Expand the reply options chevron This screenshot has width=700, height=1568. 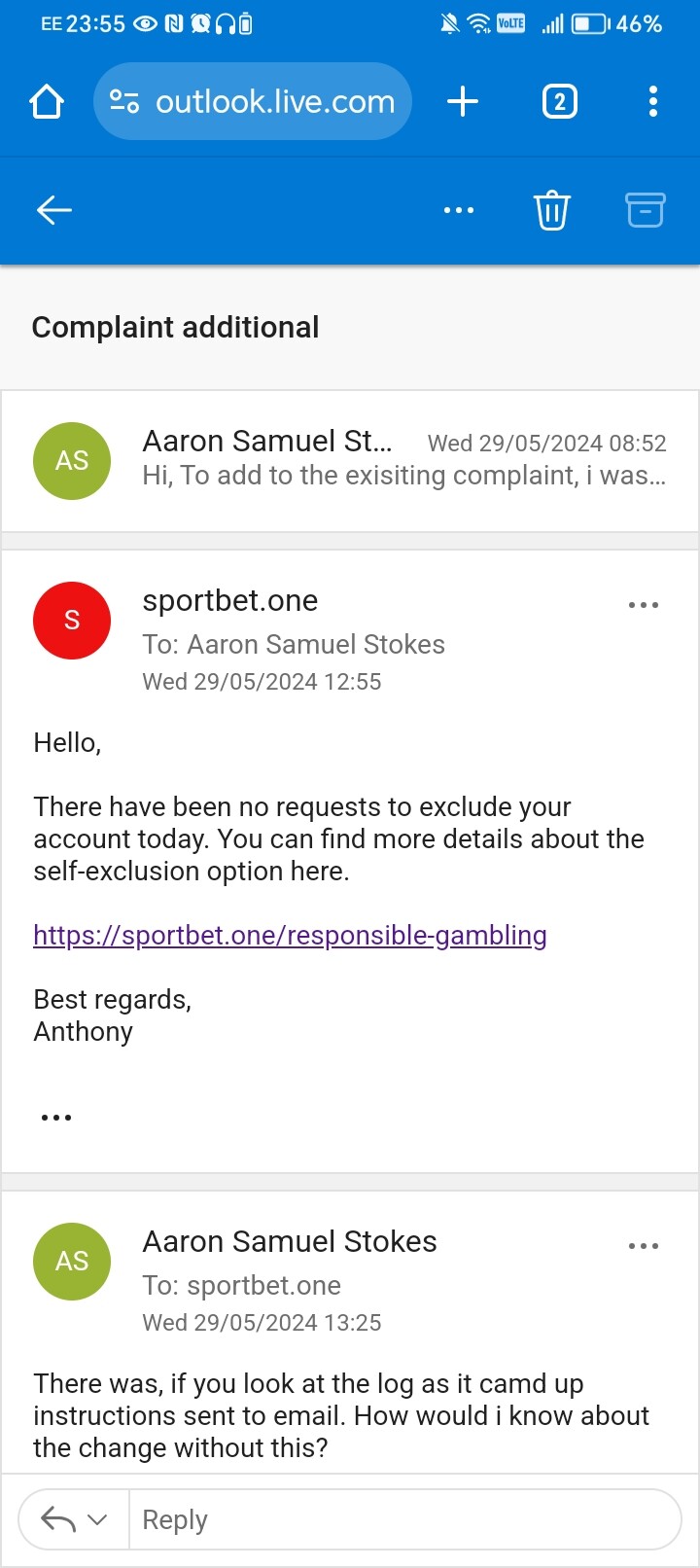coord(98,1519)
